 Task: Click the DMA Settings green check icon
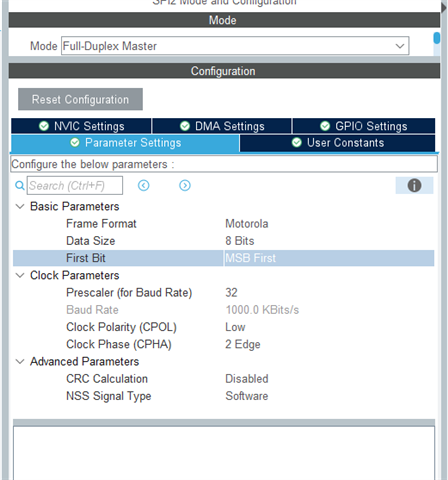point(185,126)
